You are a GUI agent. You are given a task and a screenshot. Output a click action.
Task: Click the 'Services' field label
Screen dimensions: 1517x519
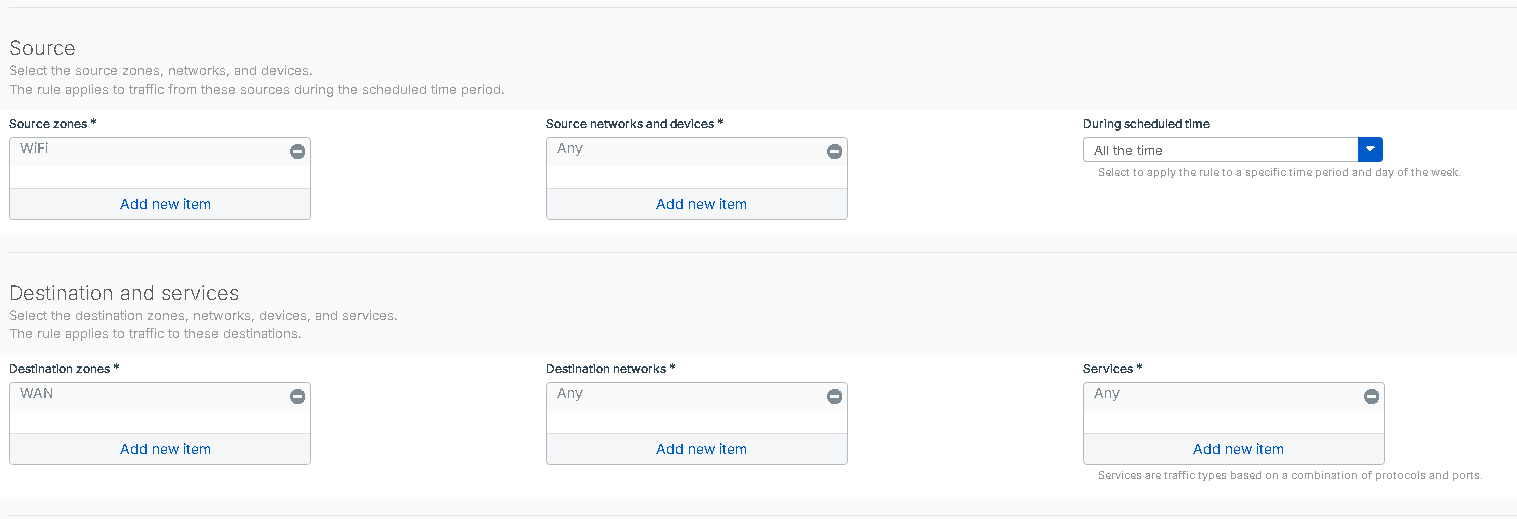click(x=1109, y=369)
